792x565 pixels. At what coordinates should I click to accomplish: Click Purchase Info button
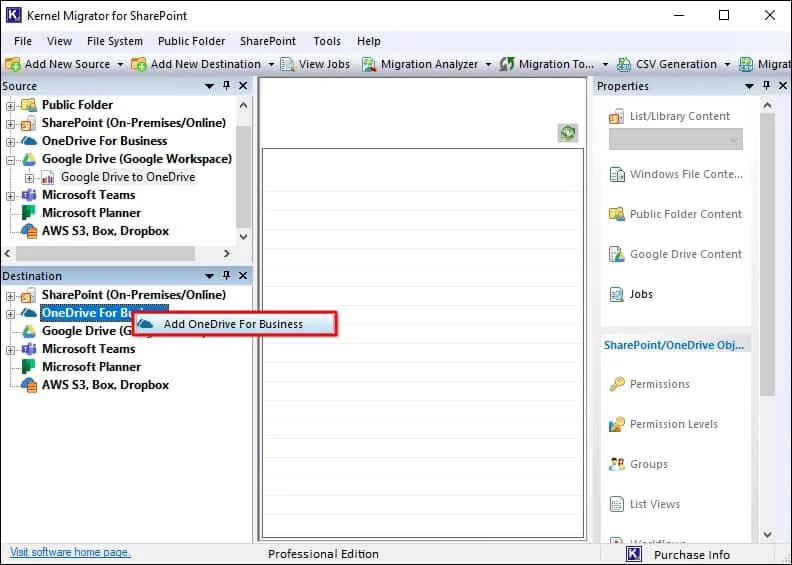coord(691,555)
